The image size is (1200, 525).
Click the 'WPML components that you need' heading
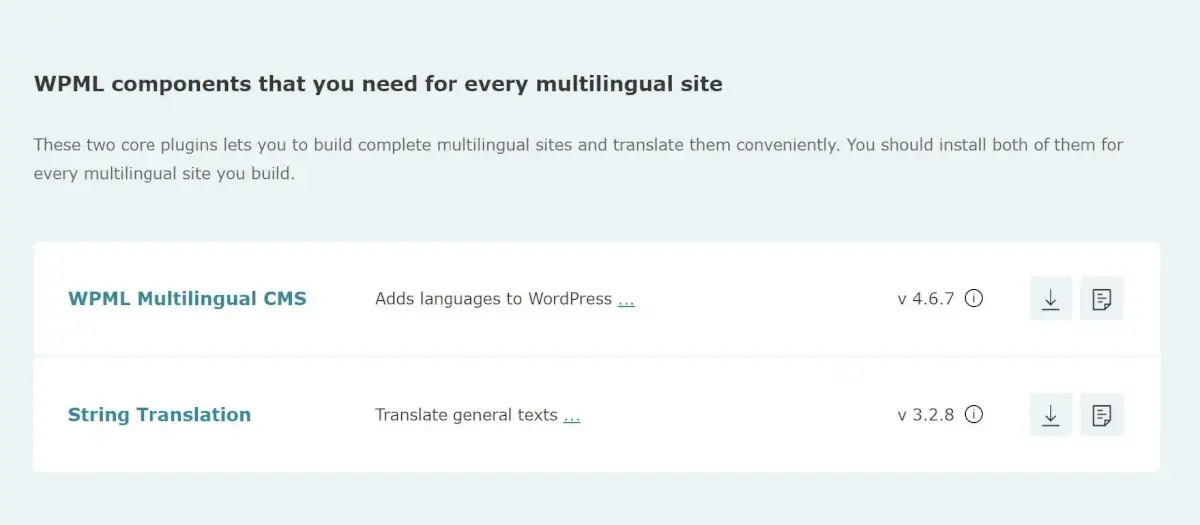pos(378,84)
